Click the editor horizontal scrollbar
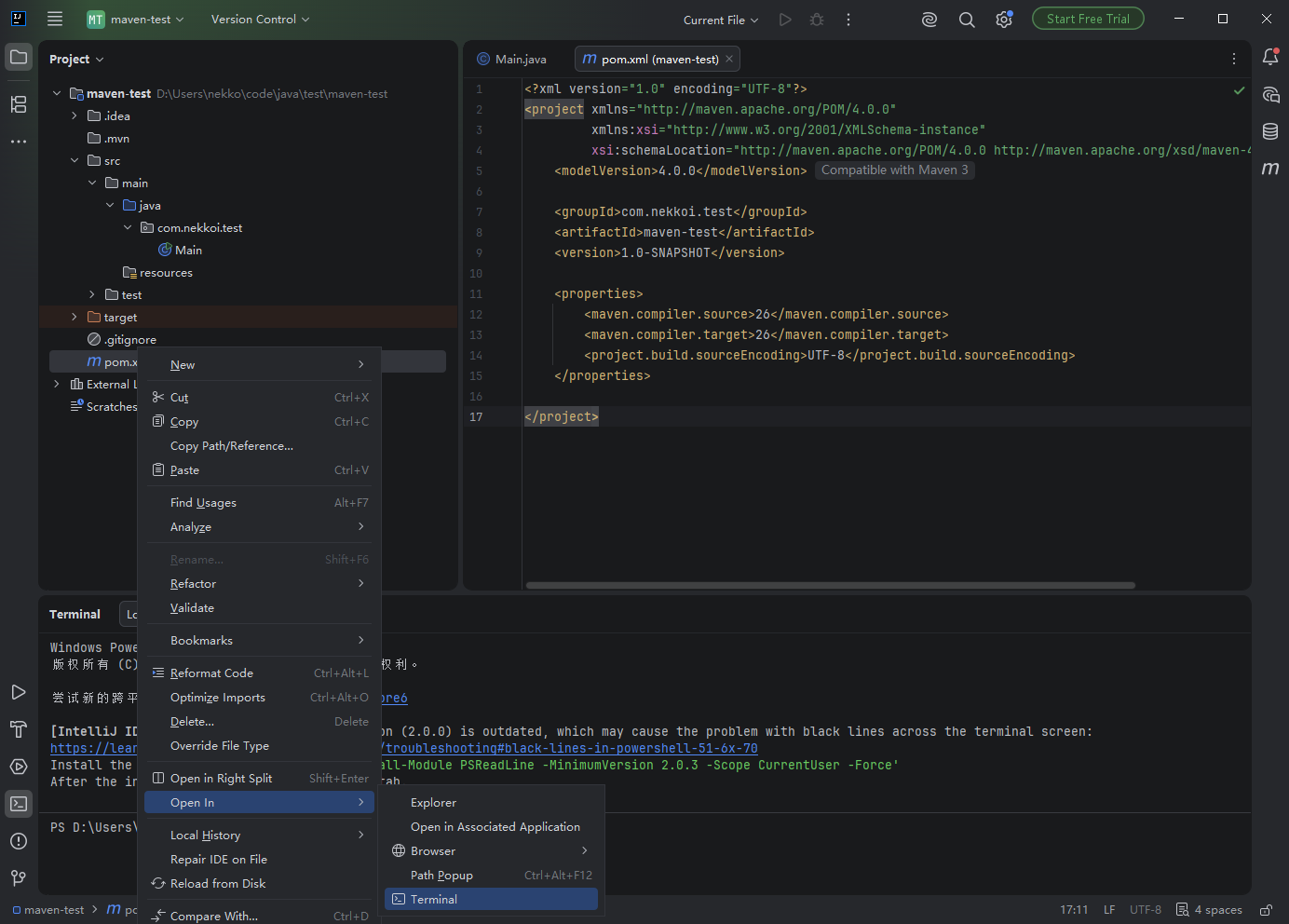This screenshot has width=1289, height=924. [x=831, y=585]
